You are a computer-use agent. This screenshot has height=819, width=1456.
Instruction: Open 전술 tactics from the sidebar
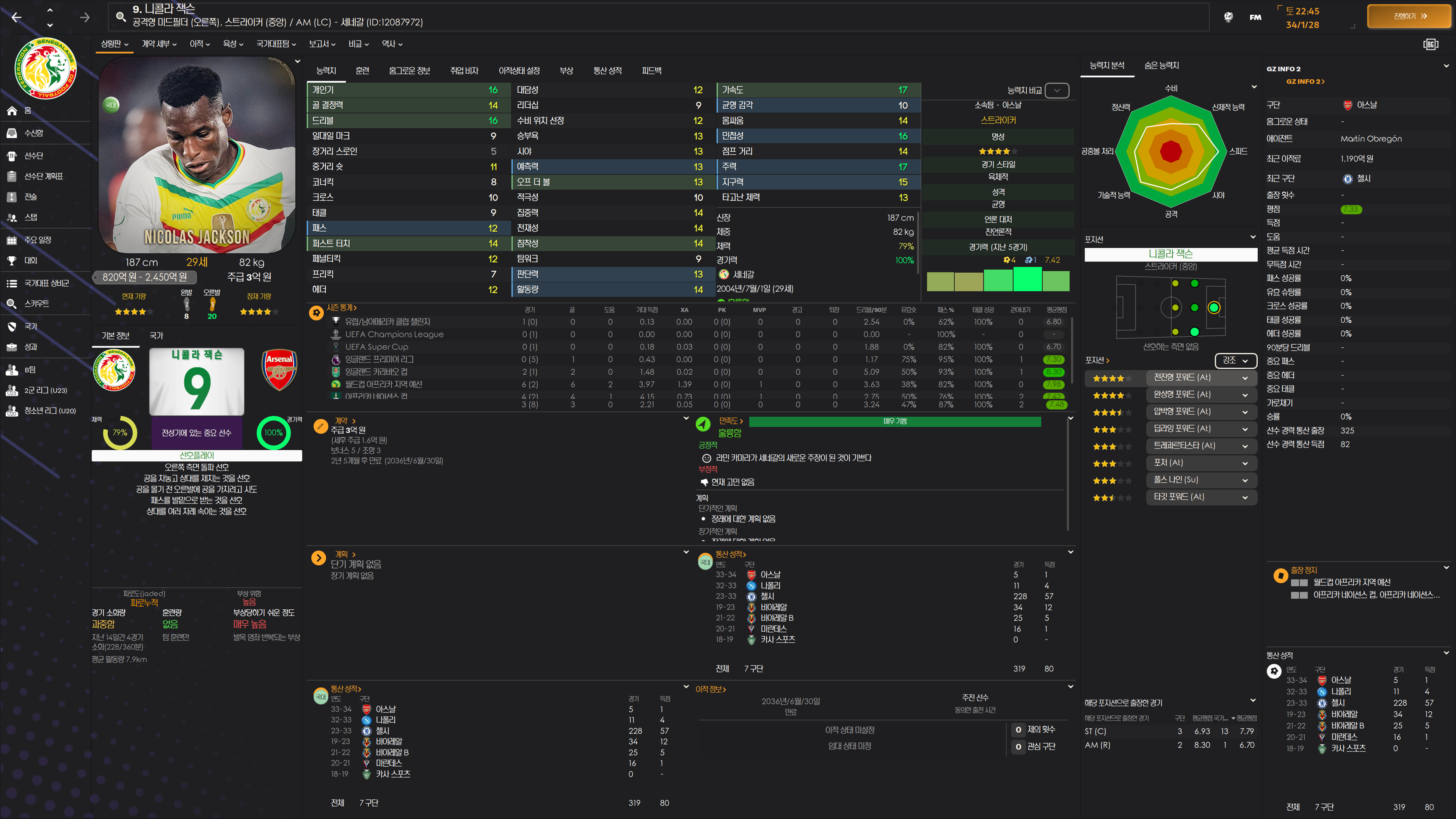pos(30,197)
